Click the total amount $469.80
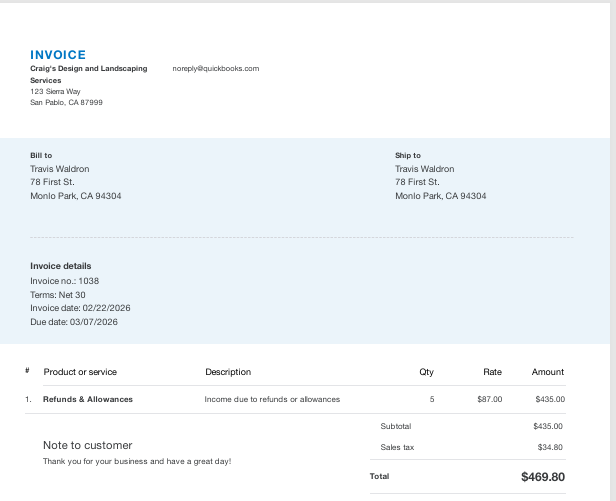The height and width of the screenshot is (501, 616). point(543,477)
